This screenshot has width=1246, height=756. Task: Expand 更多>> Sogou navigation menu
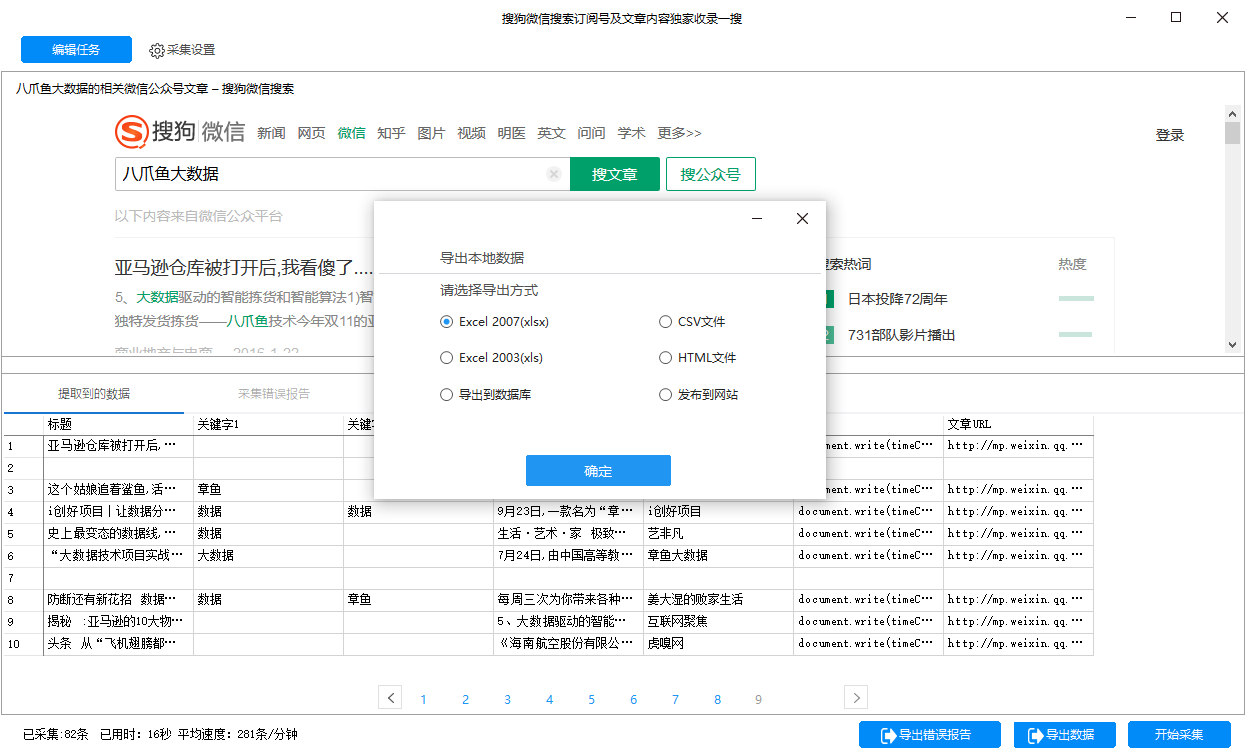pos(679,133)
